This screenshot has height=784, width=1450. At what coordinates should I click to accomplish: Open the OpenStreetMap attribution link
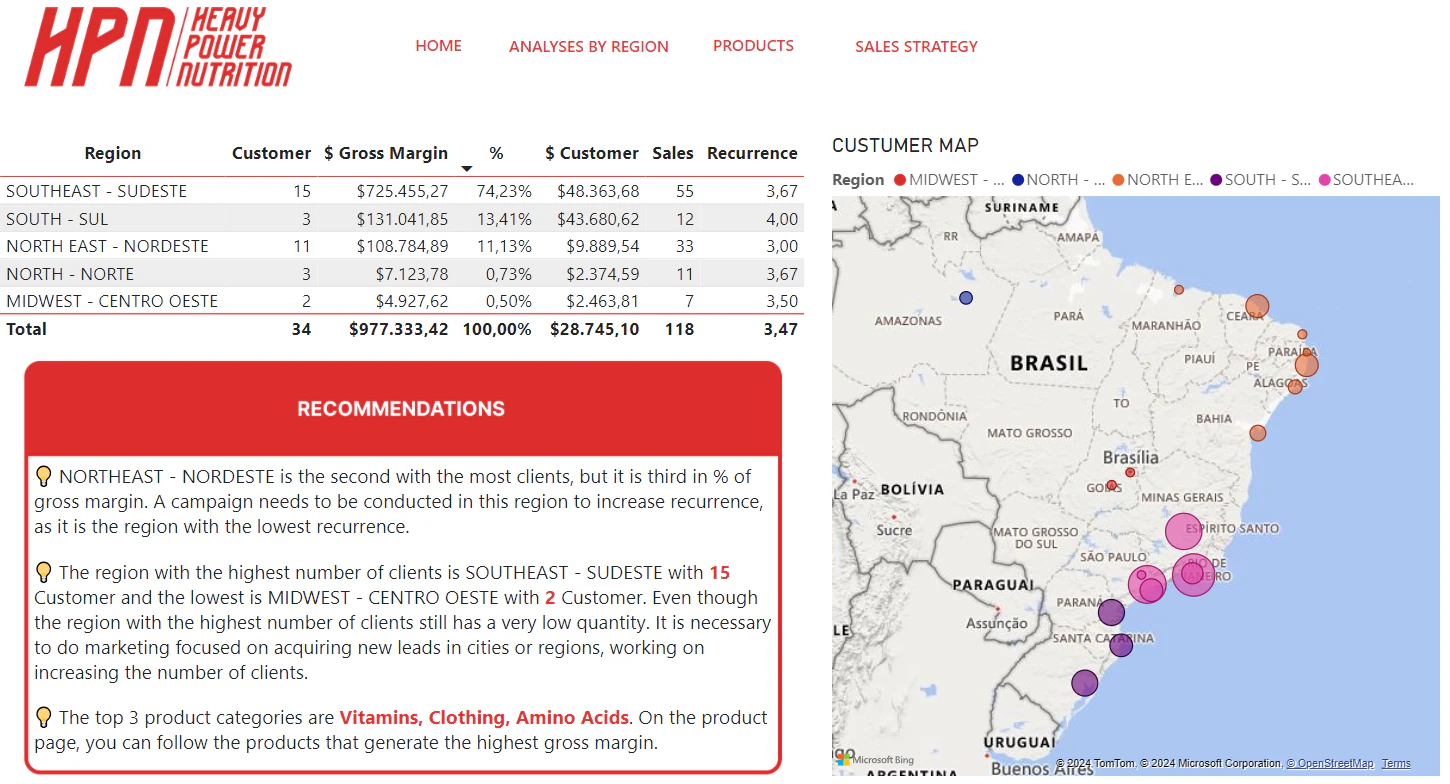coord(1329,763)
